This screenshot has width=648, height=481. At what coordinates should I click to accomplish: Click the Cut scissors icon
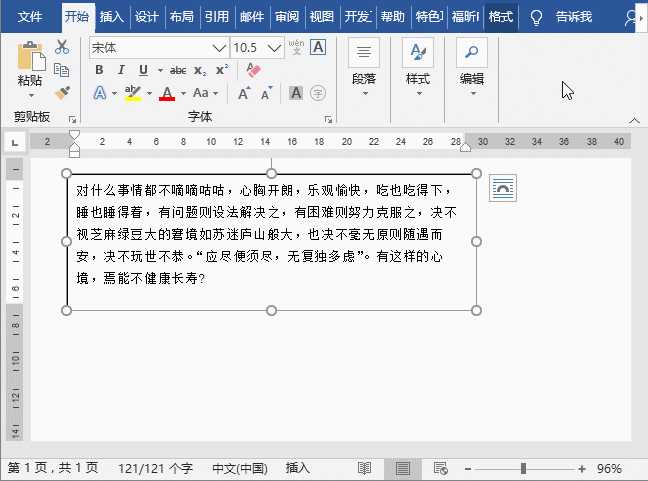[x=62, y=47]
